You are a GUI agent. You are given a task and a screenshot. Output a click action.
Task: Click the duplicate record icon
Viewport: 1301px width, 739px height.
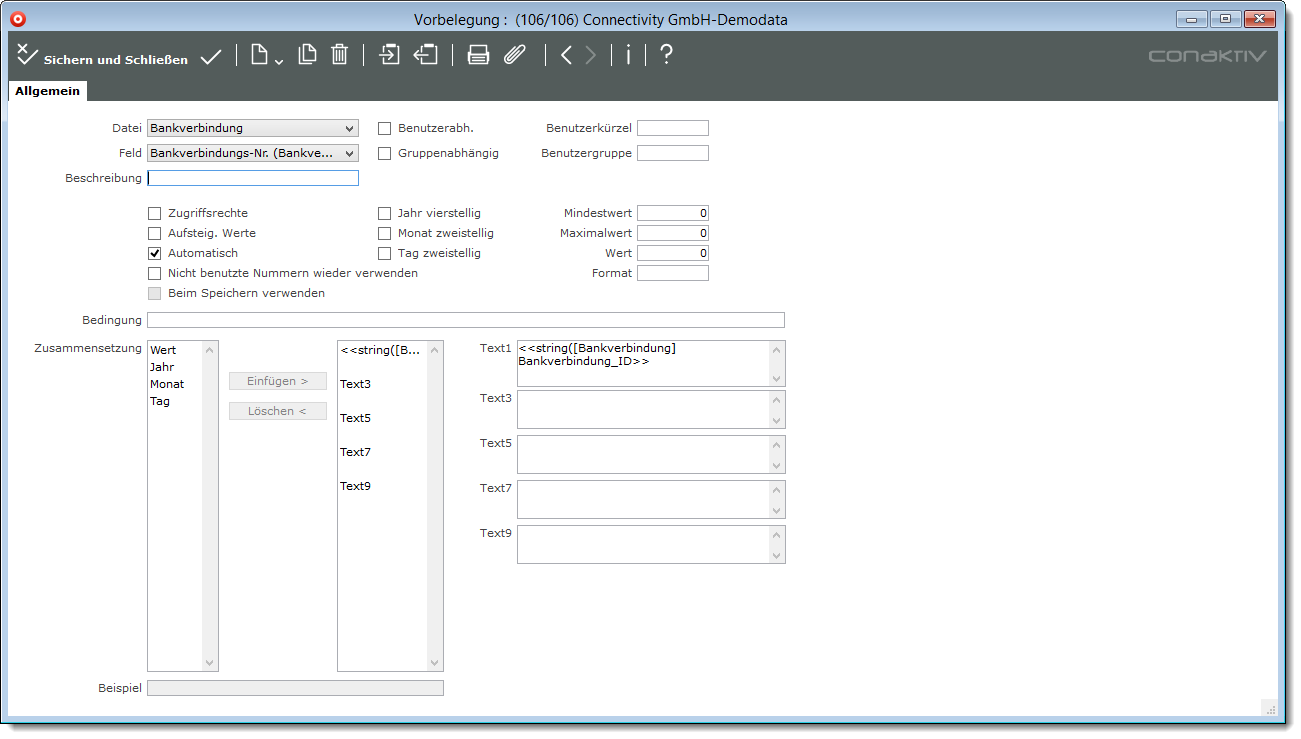pyautogui.click(x=307, y=56)
